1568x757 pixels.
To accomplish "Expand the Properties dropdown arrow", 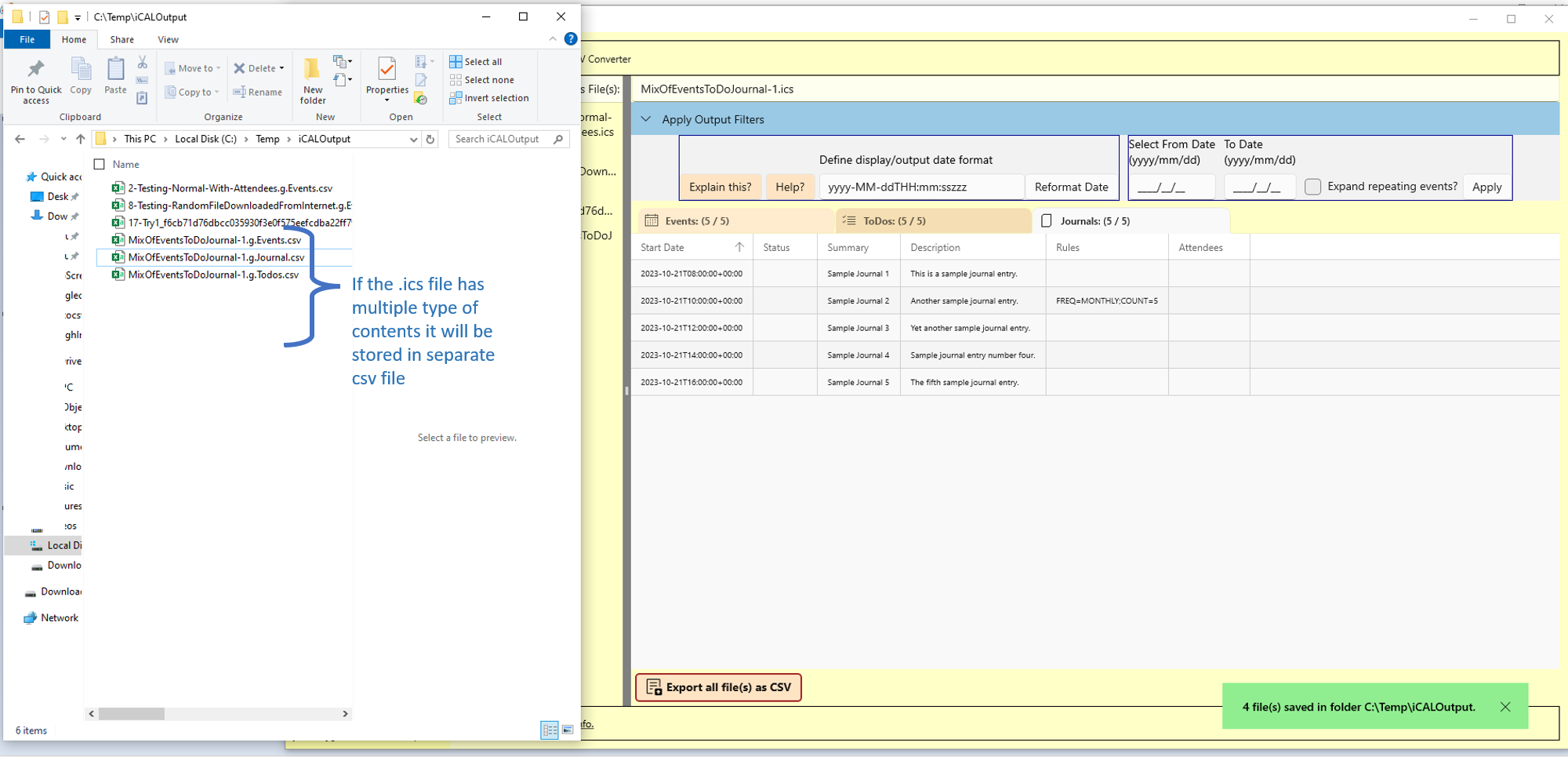I will point(387,100).
